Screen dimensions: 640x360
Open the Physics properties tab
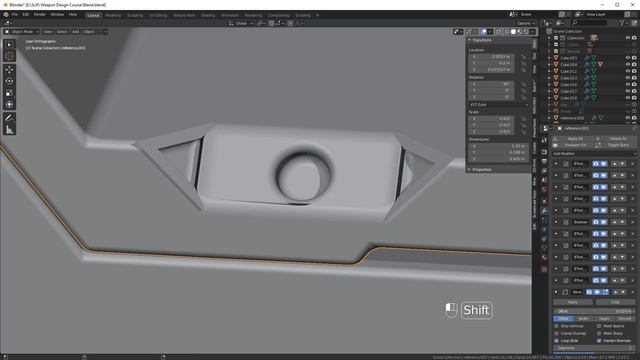point(544,229)
